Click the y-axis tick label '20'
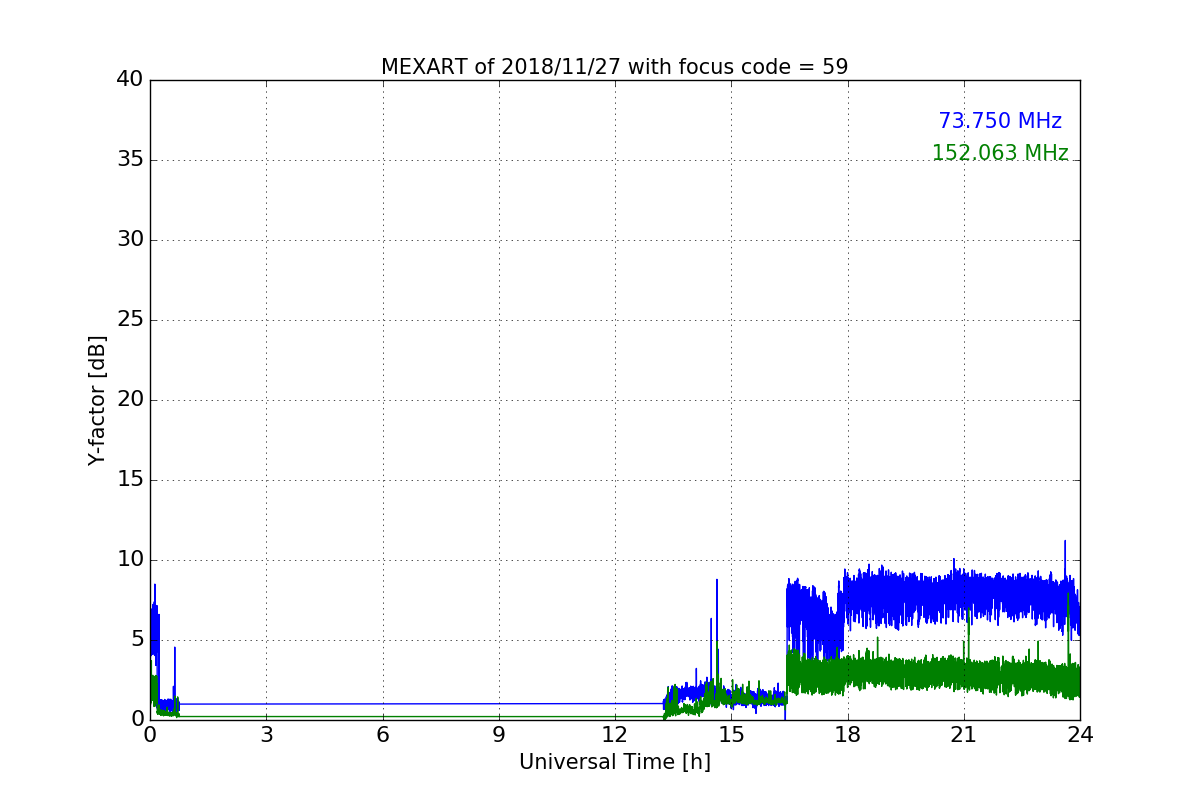 point(130,400)
